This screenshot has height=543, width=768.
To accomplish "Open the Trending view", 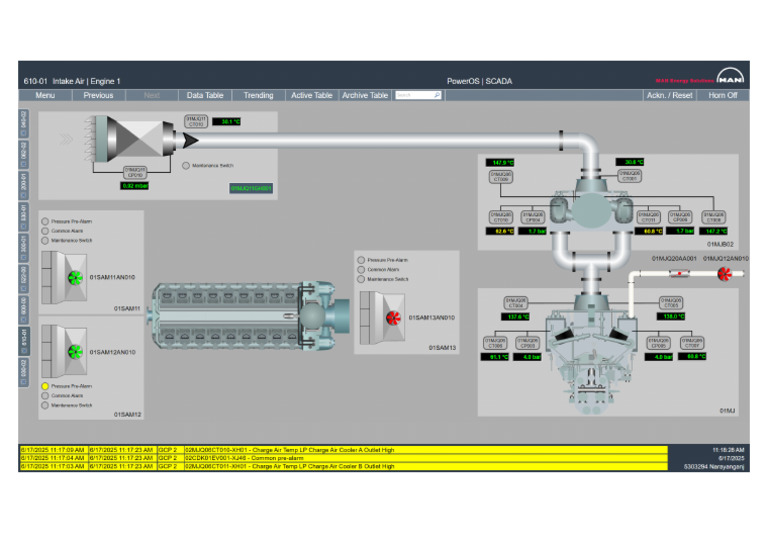I will (x=258, y=95).
